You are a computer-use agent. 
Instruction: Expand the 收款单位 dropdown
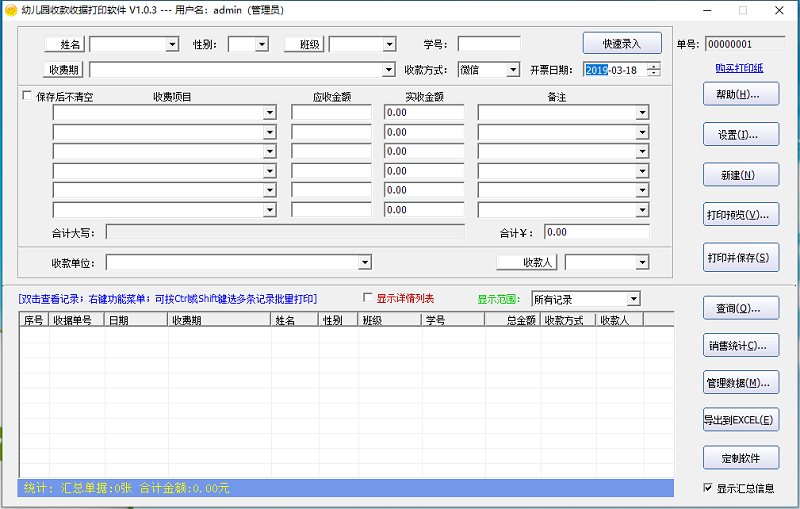[x=365, y=262]
